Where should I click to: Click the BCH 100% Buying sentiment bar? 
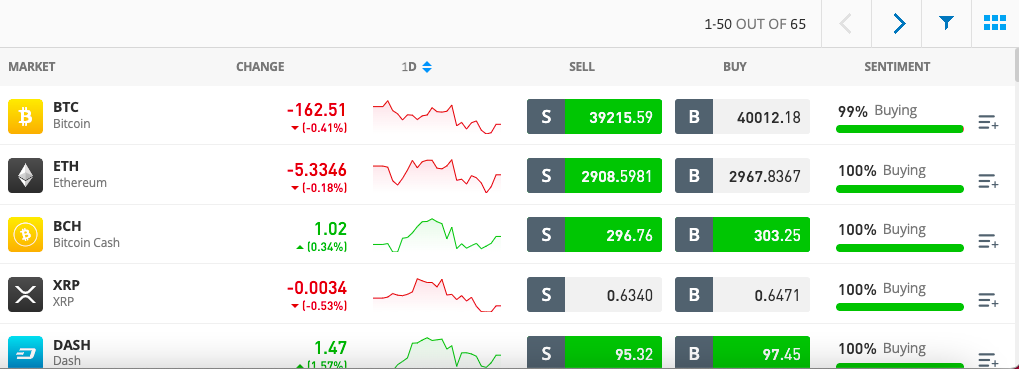(x=899, y=248)
